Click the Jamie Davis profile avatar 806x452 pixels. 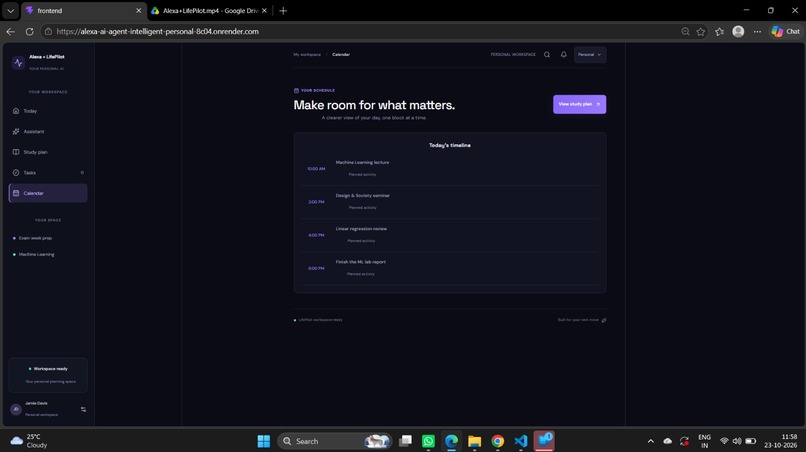click(x=16, y=409)
